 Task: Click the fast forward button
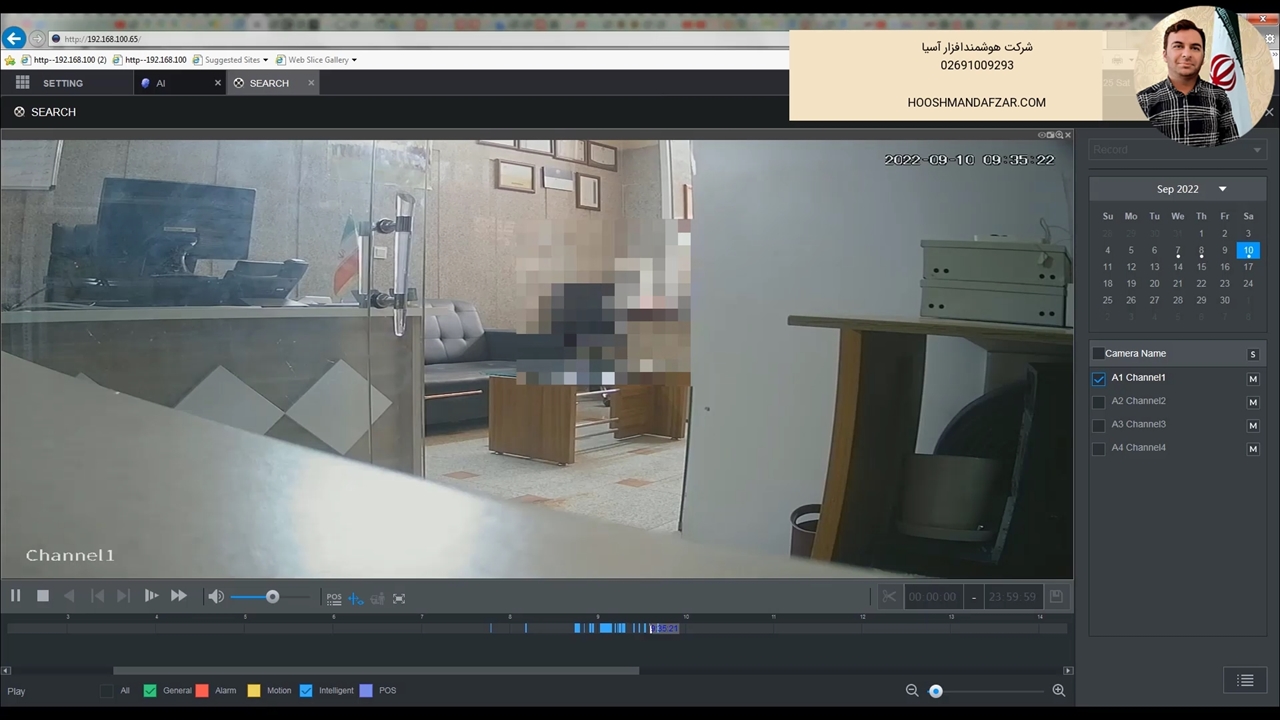coord(178,596)
